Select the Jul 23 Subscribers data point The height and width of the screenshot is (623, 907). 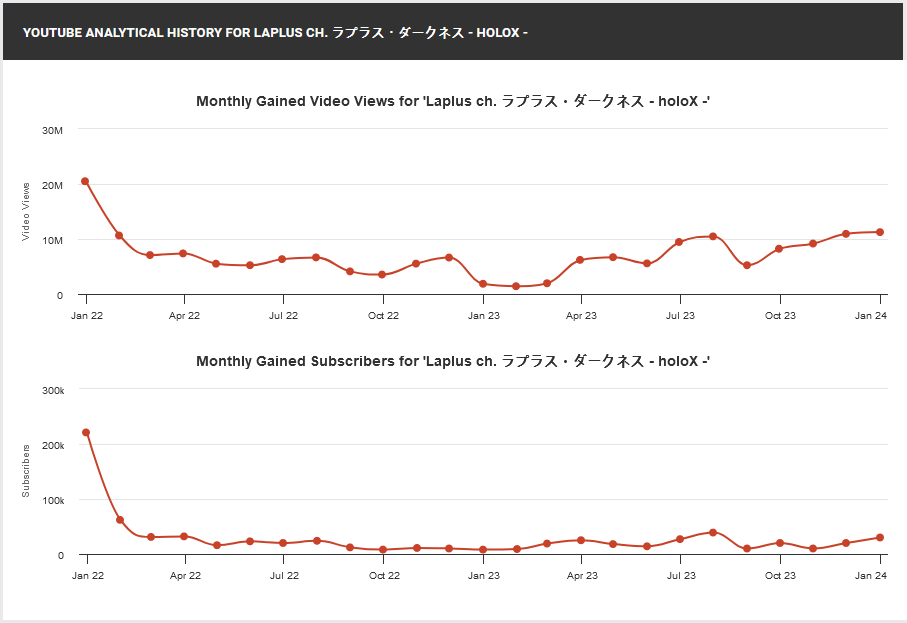coord(680,539)
